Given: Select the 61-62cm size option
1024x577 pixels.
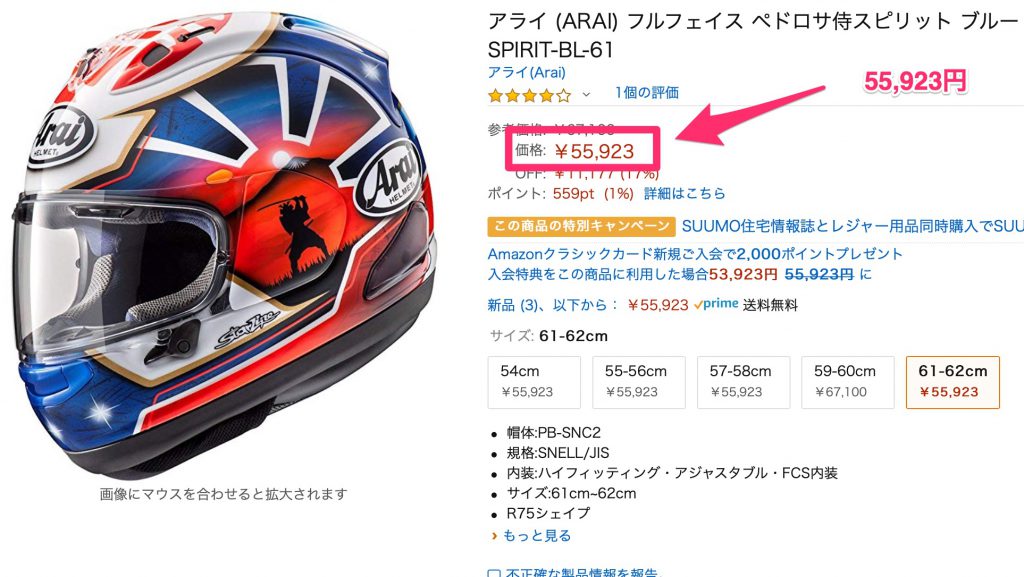Looking at the screenshot, I should (953, 382).
